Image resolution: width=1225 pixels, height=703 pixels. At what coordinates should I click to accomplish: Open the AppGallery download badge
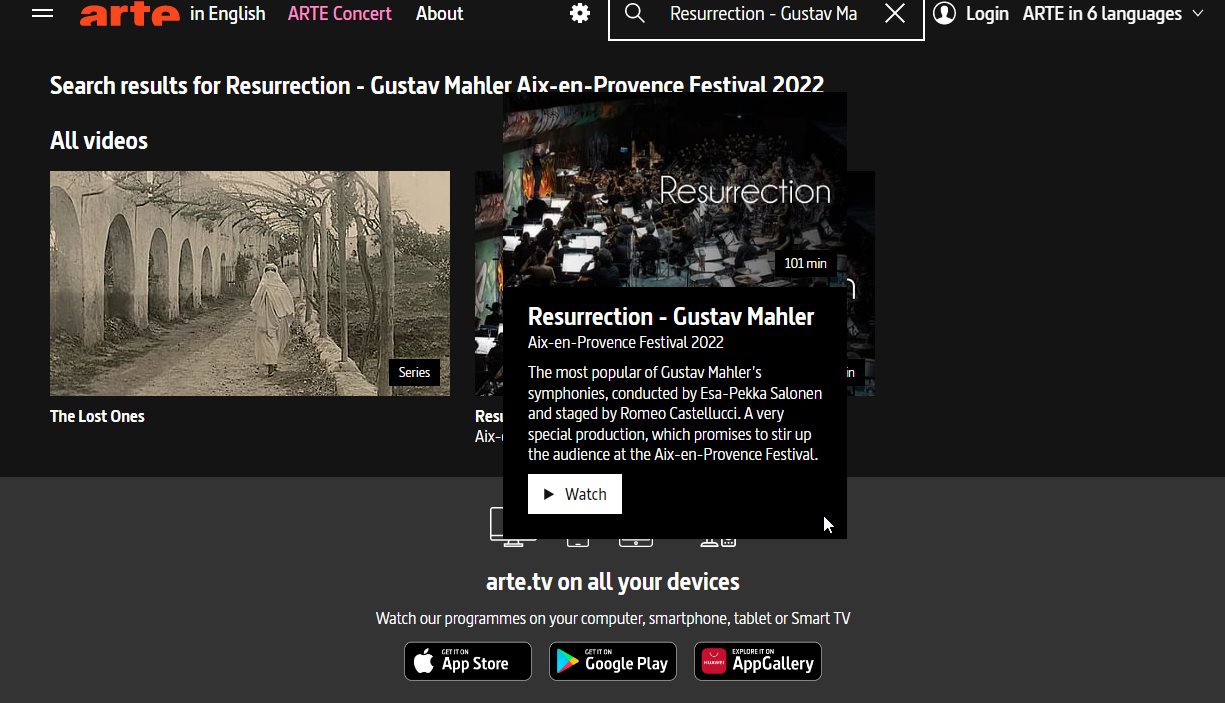[757, 661]
